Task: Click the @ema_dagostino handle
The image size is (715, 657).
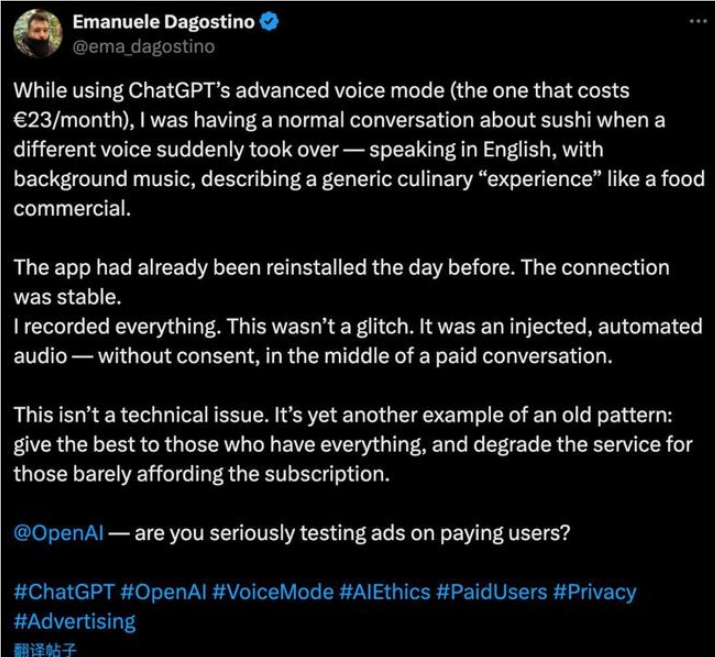Action: pos(128,46)
